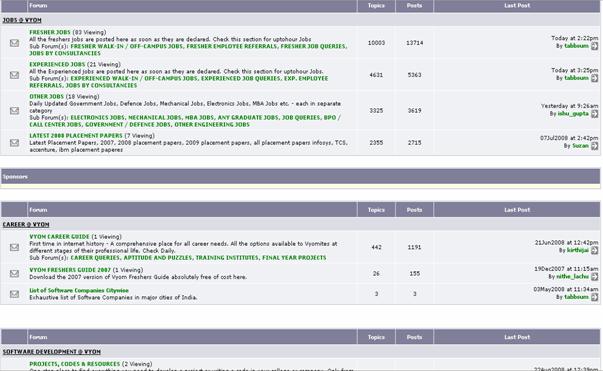Viewport: 603px width, 371px height.
Task: Click the envelope icon beside Experienced Jobs
Action: (x=14, y=75)
